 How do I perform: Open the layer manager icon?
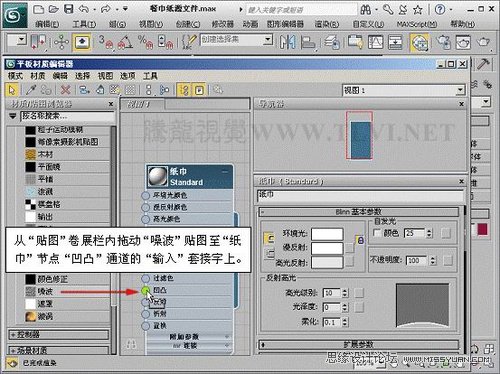(332, 42)
